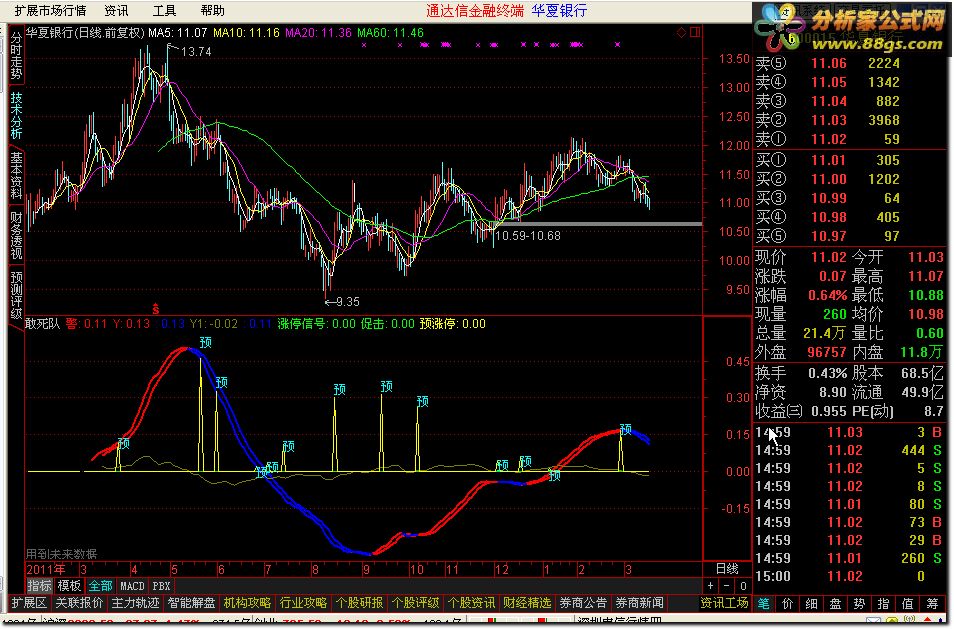Open 机构攻略 in the bottom bar

[x=247, y=603]
